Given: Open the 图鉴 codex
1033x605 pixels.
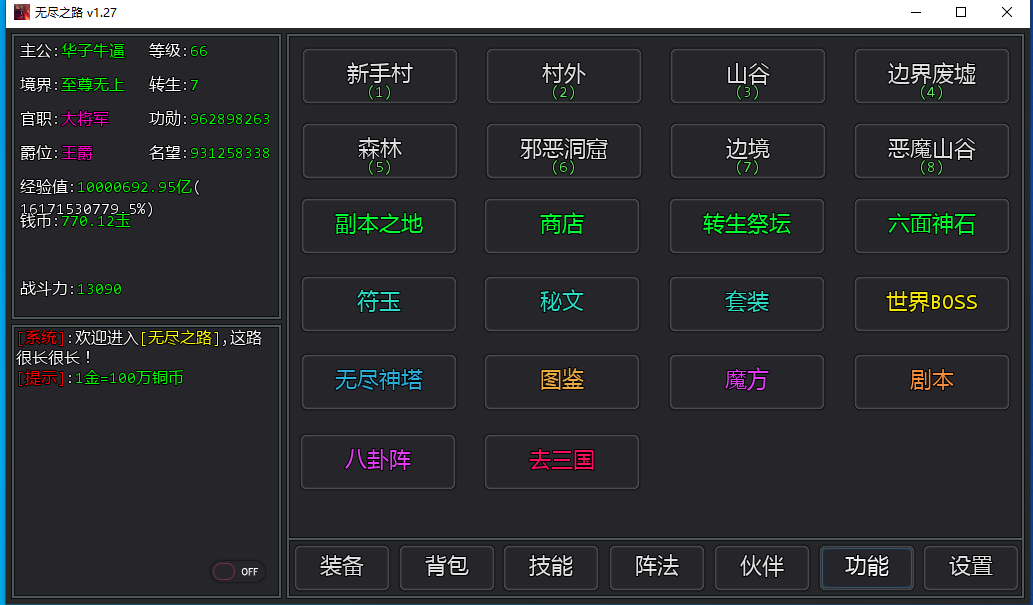Looking at the screenshot, I should click(562, 381).
